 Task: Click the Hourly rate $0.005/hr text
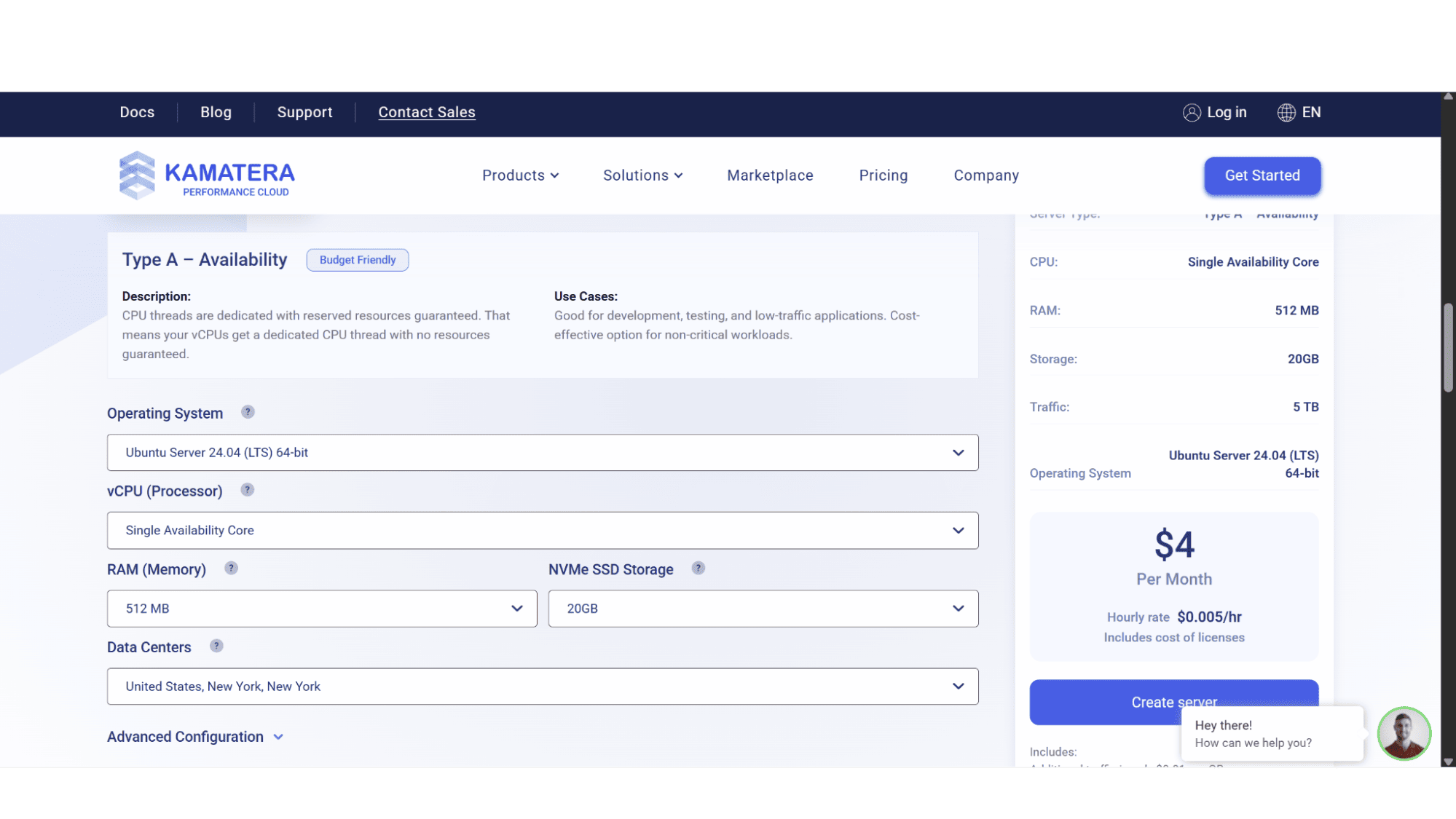point(1174,617)
